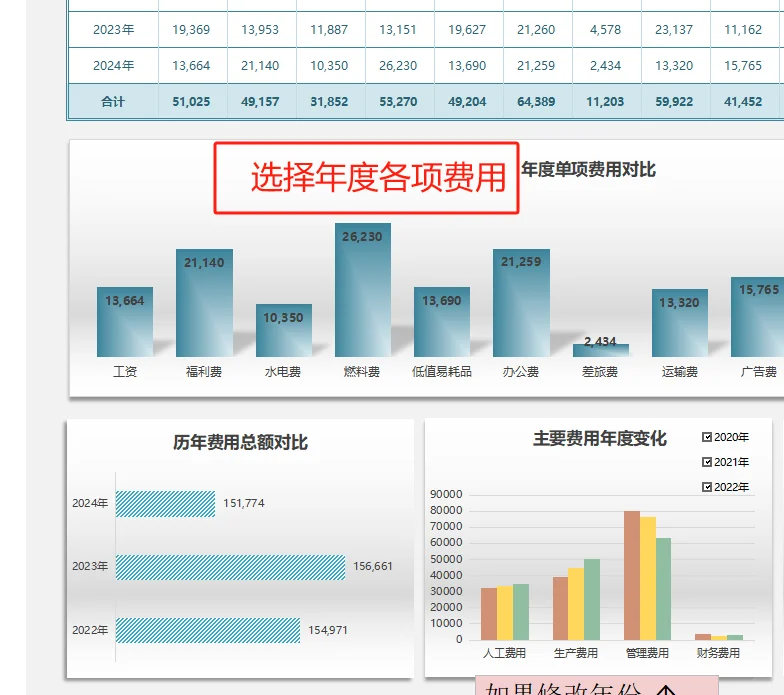Select the 低值易耗品 bar in the chart
Viewport: 784px width, 695px height.
click(442, 322)
